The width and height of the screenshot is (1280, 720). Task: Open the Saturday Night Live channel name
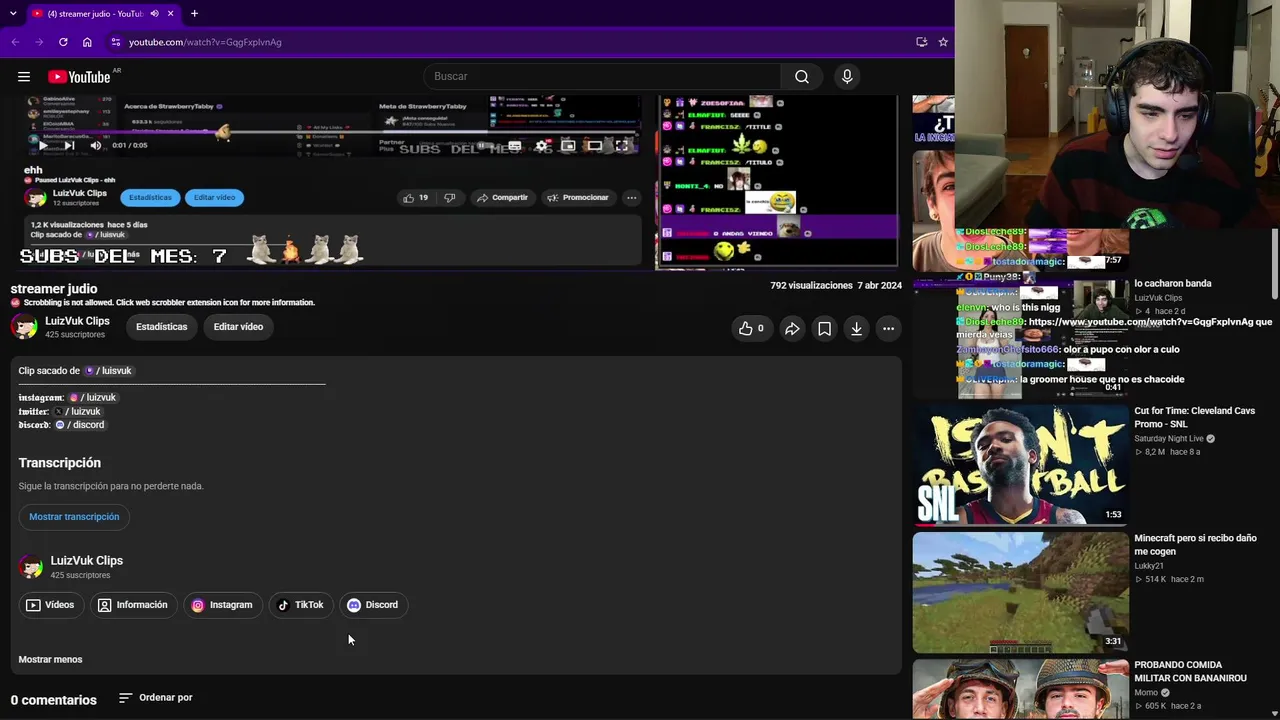pos(1169,439)
